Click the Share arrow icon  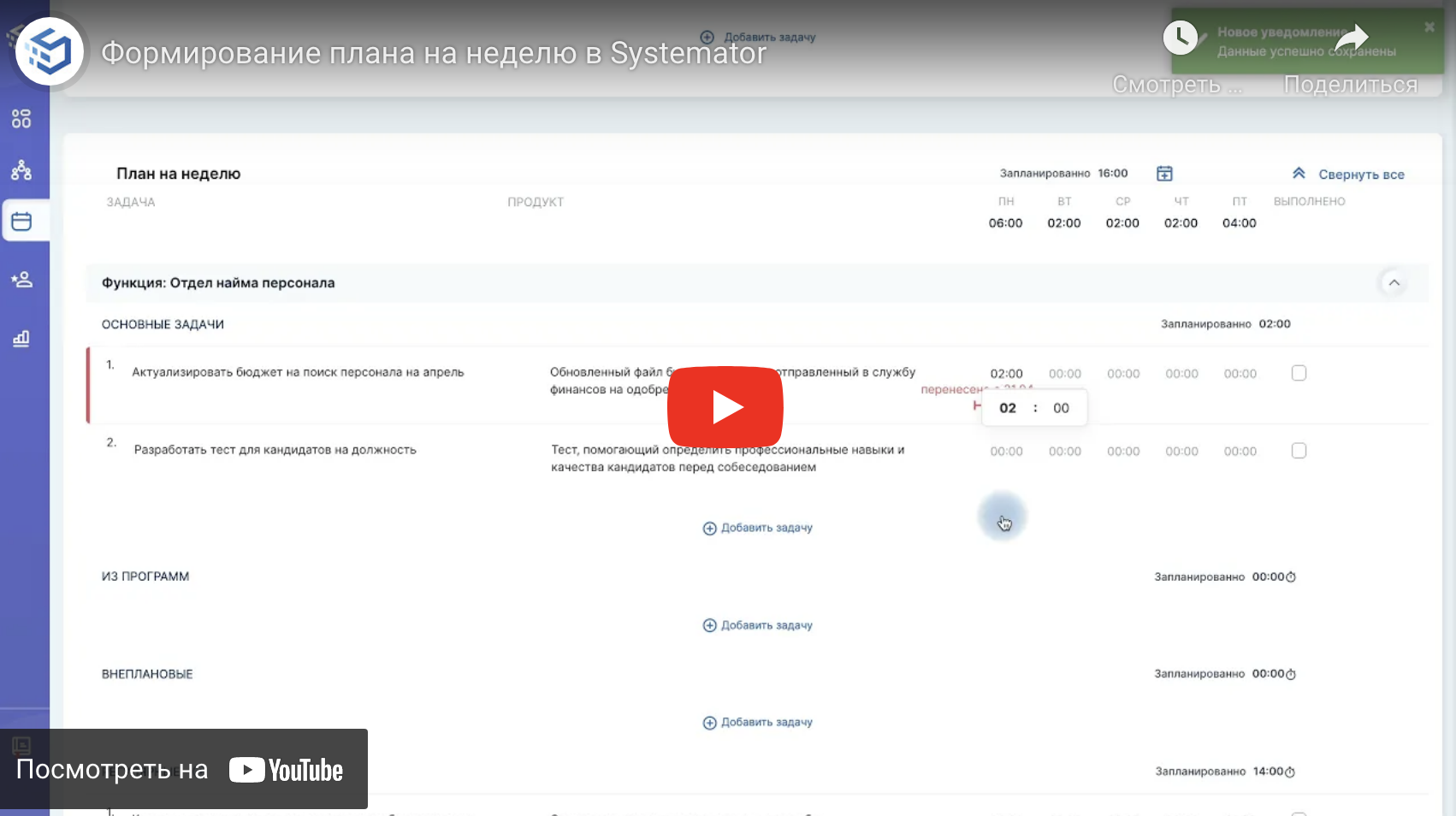pos(1352,38)
